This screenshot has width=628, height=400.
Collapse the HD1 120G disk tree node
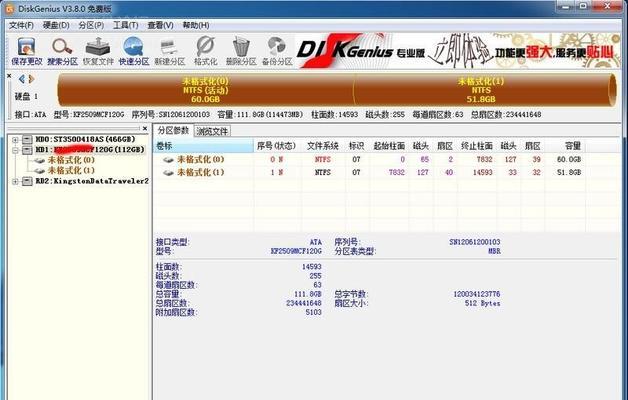point(15,150)
